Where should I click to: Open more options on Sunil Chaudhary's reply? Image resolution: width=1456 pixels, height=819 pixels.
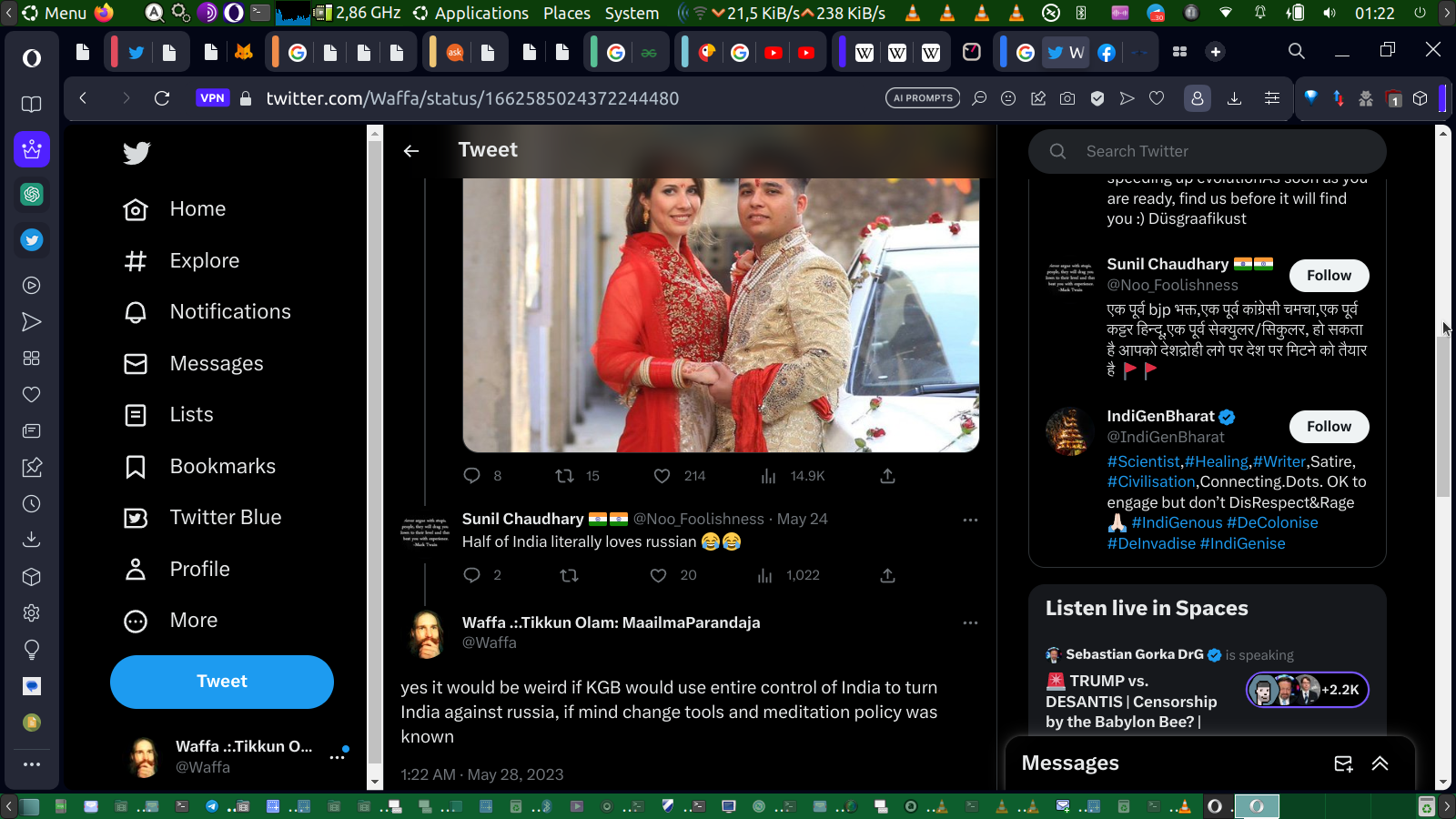point(970,521)
